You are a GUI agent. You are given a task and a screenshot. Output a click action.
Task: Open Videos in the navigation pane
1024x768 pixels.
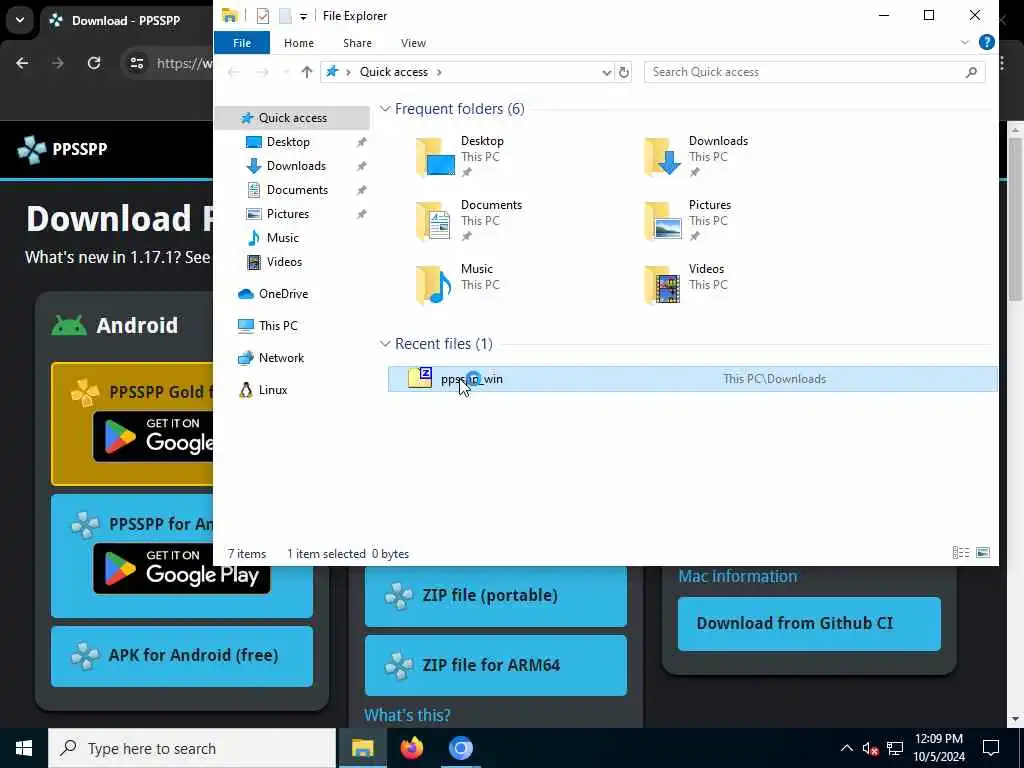click(x=284, y=262)
